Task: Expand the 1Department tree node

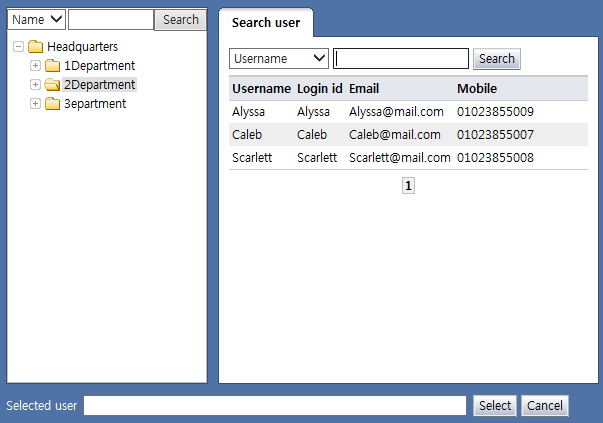Action: 36,66
